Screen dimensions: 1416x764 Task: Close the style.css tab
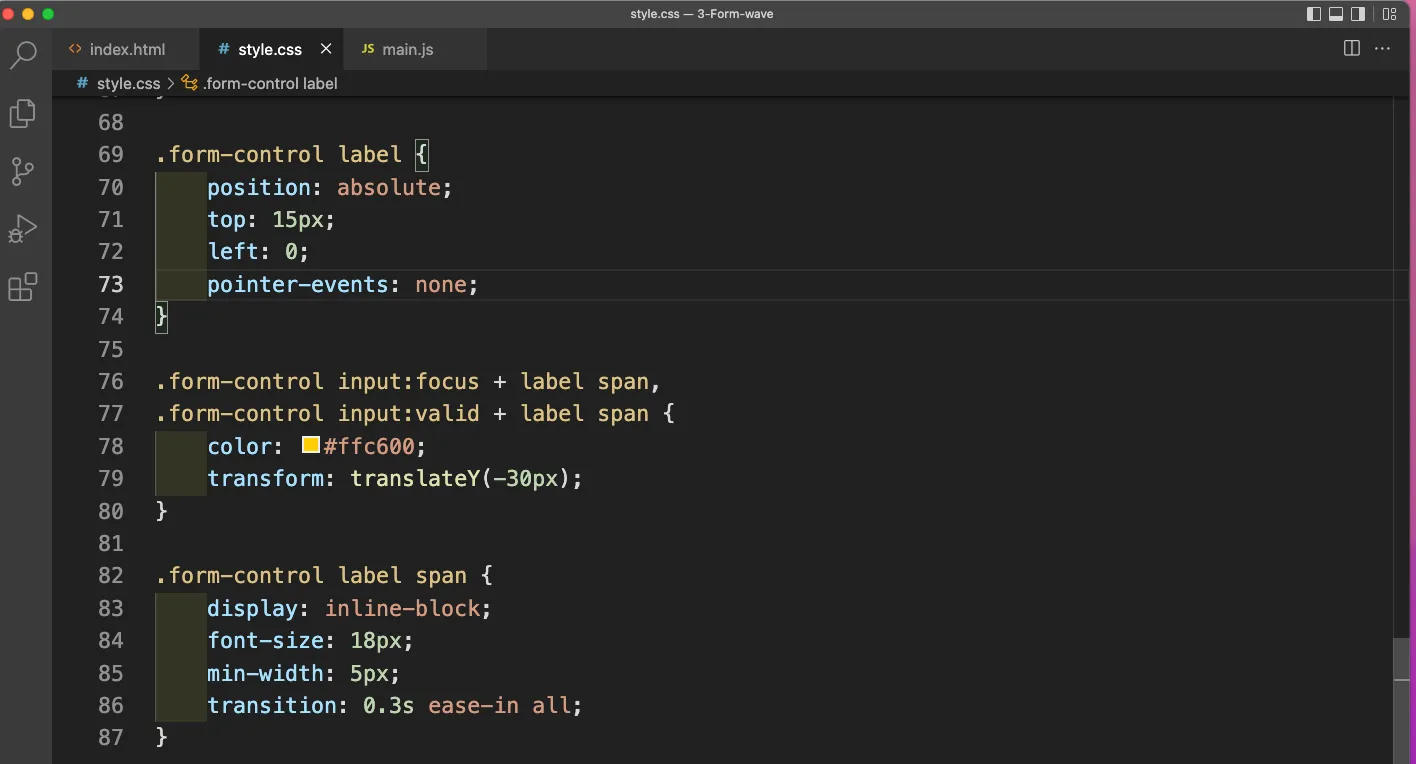click(x=326, y=49)
